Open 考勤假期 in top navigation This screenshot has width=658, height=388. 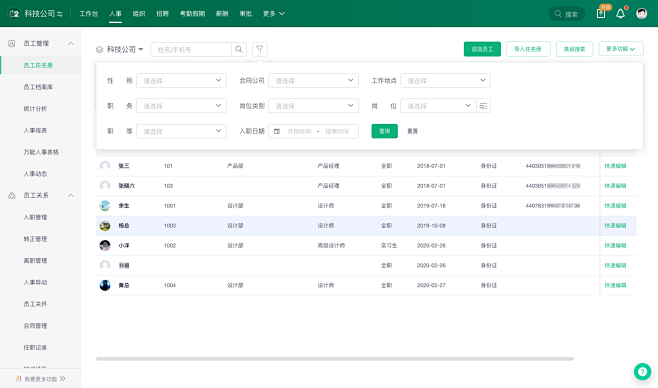pyautogui.click(x=192, y=14)
